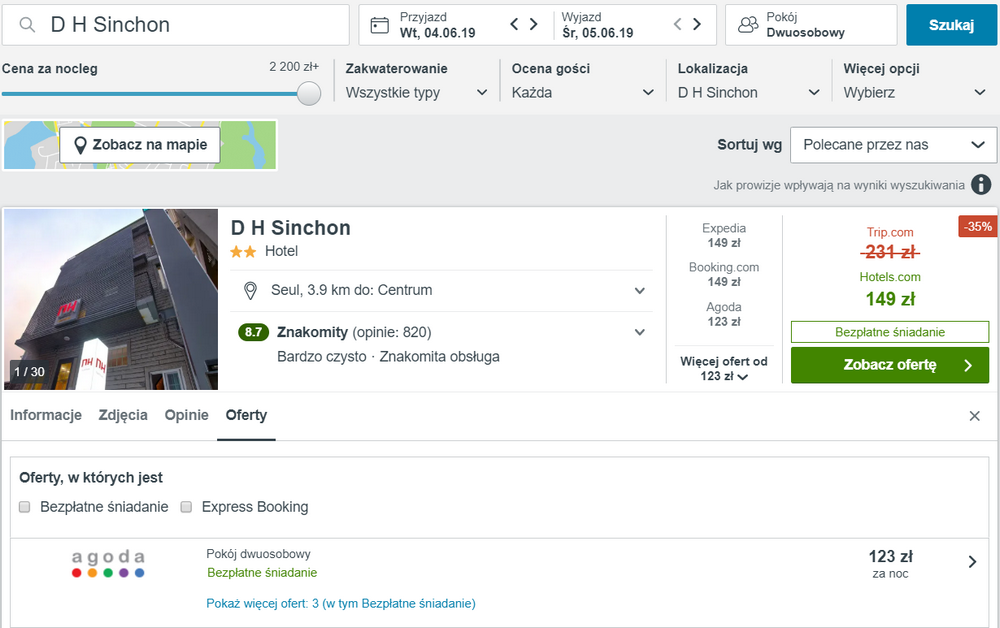Viewport: 1000px width, 628px height.
Task: Select the Oferty tab
Action: click(246, 415)
